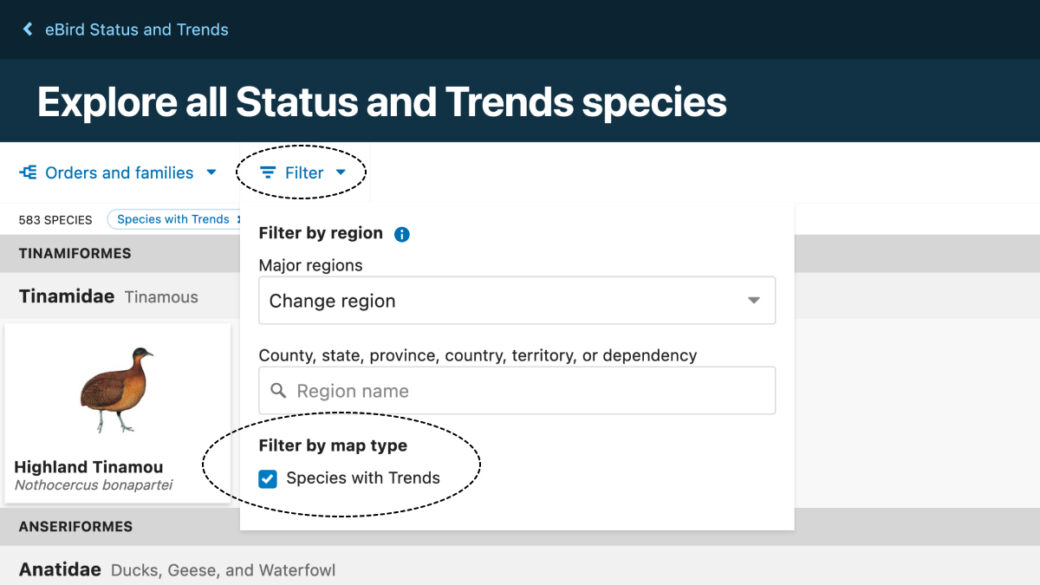Open the Change region dropdown
This screenshot has height=585, width=1040.
tap(516, 300)
